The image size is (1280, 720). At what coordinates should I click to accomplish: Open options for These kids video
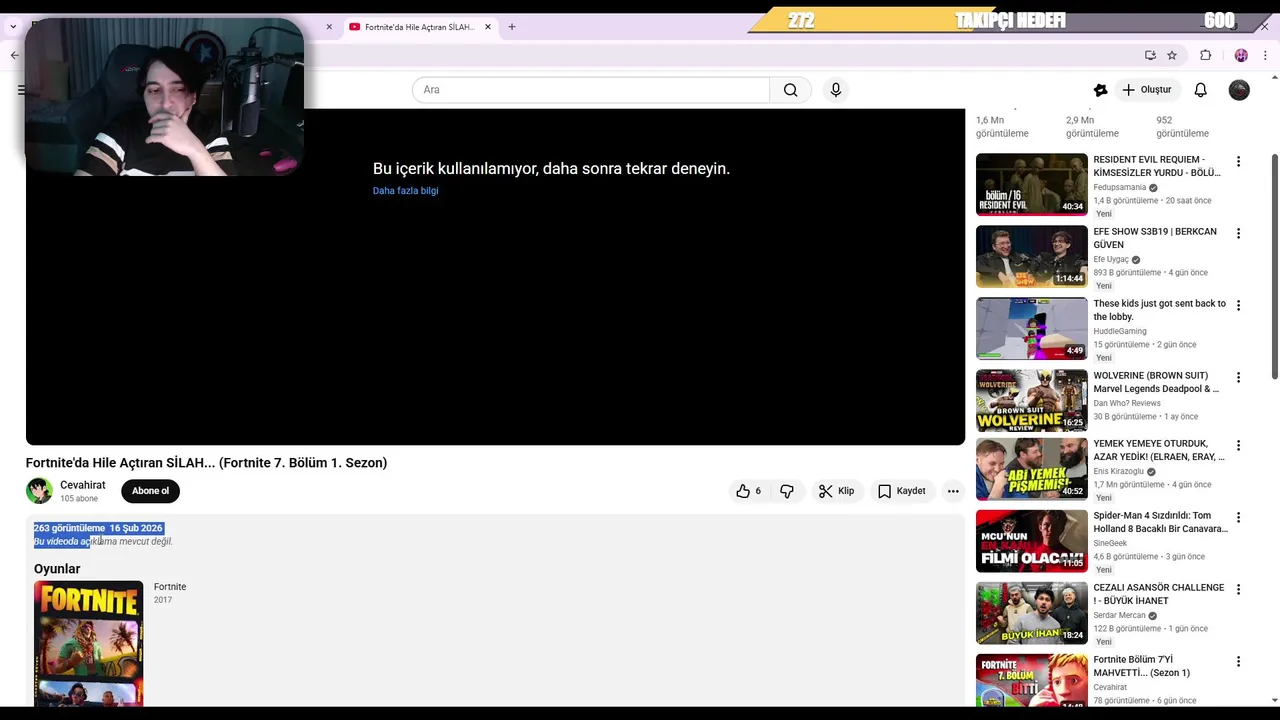pyautogui.click(x=1238, y=305)
